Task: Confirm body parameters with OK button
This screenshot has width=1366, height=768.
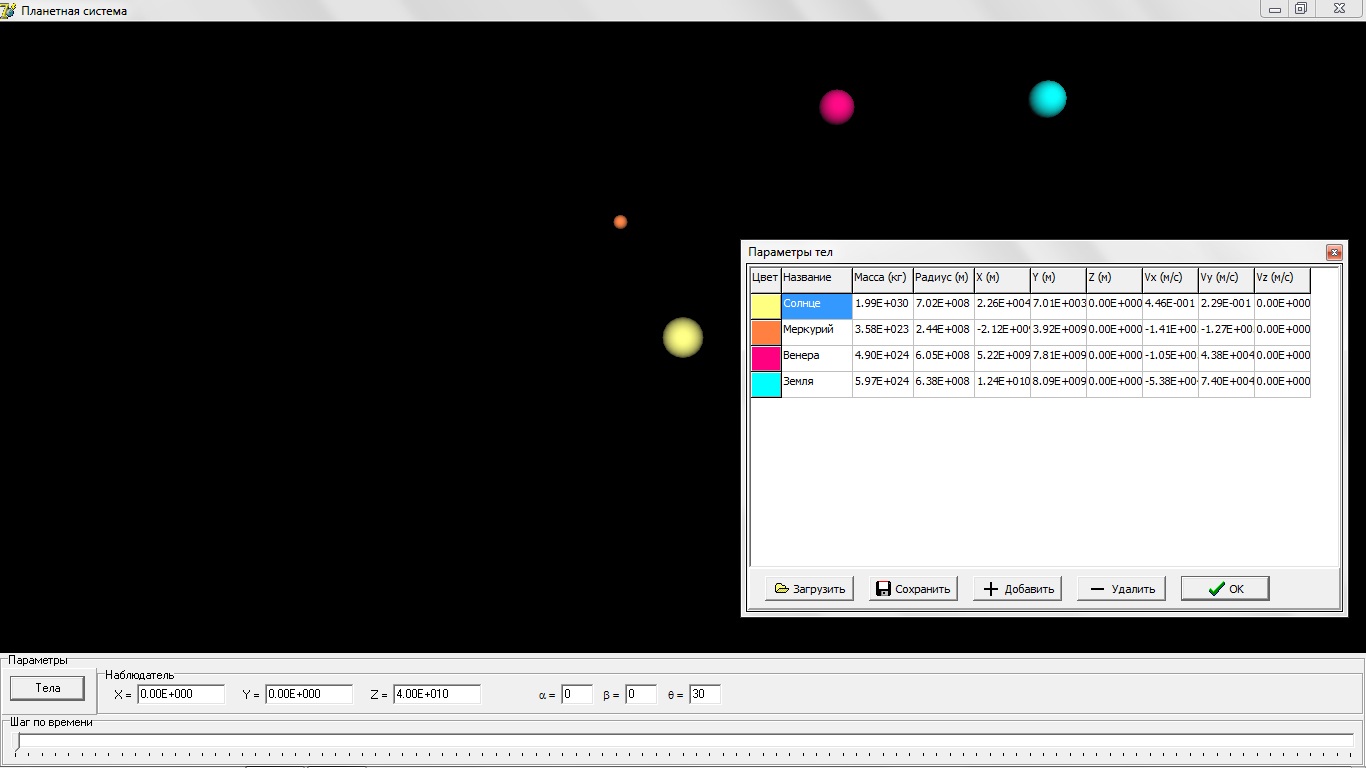Action: [1225, 589]
